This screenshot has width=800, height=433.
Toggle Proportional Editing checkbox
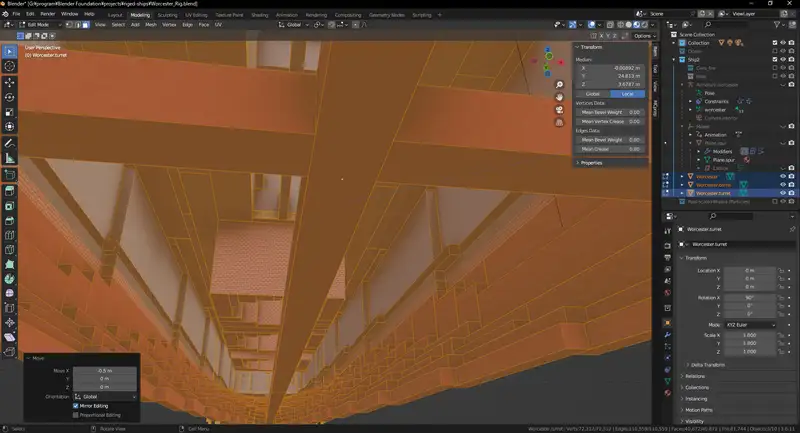[x=76, y=415]
